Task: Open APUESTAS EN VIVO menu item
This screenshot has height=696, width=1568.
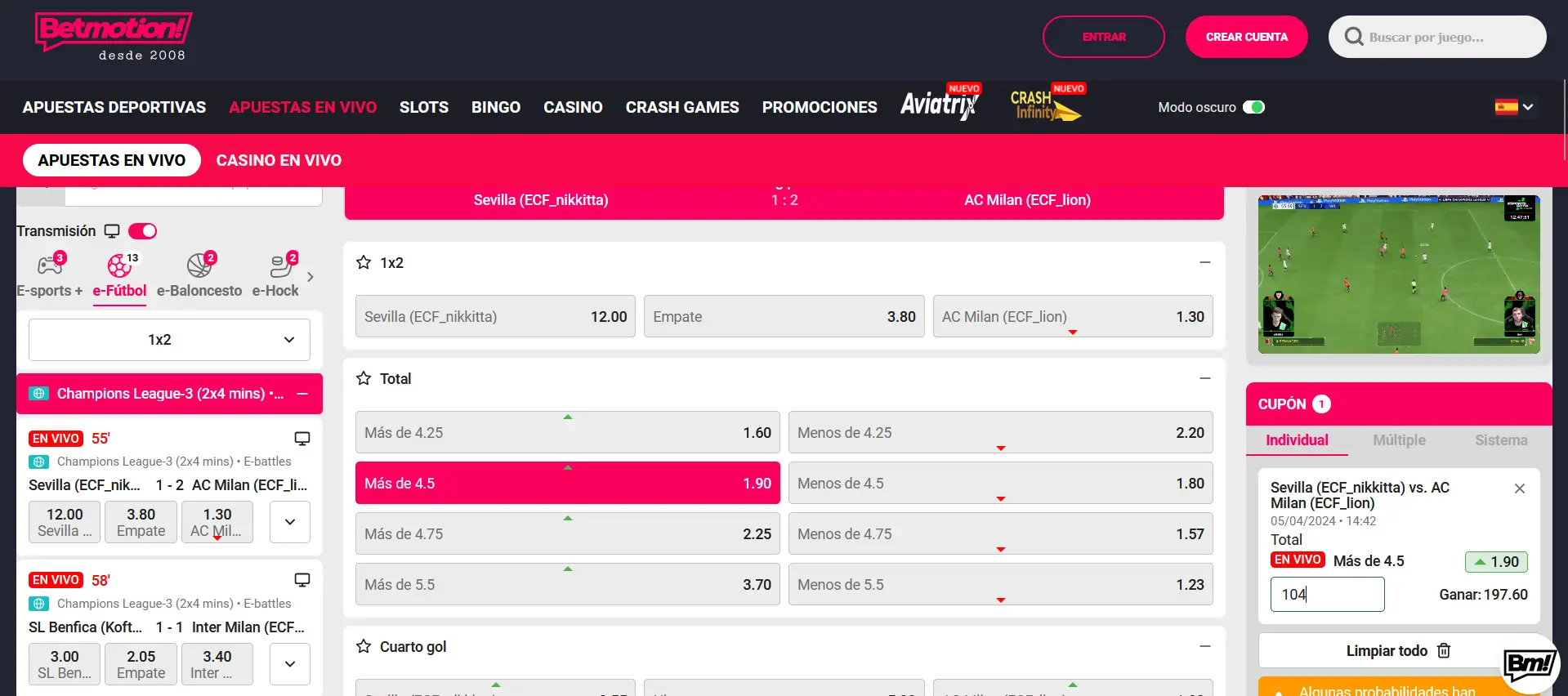Action: point(303,107)
